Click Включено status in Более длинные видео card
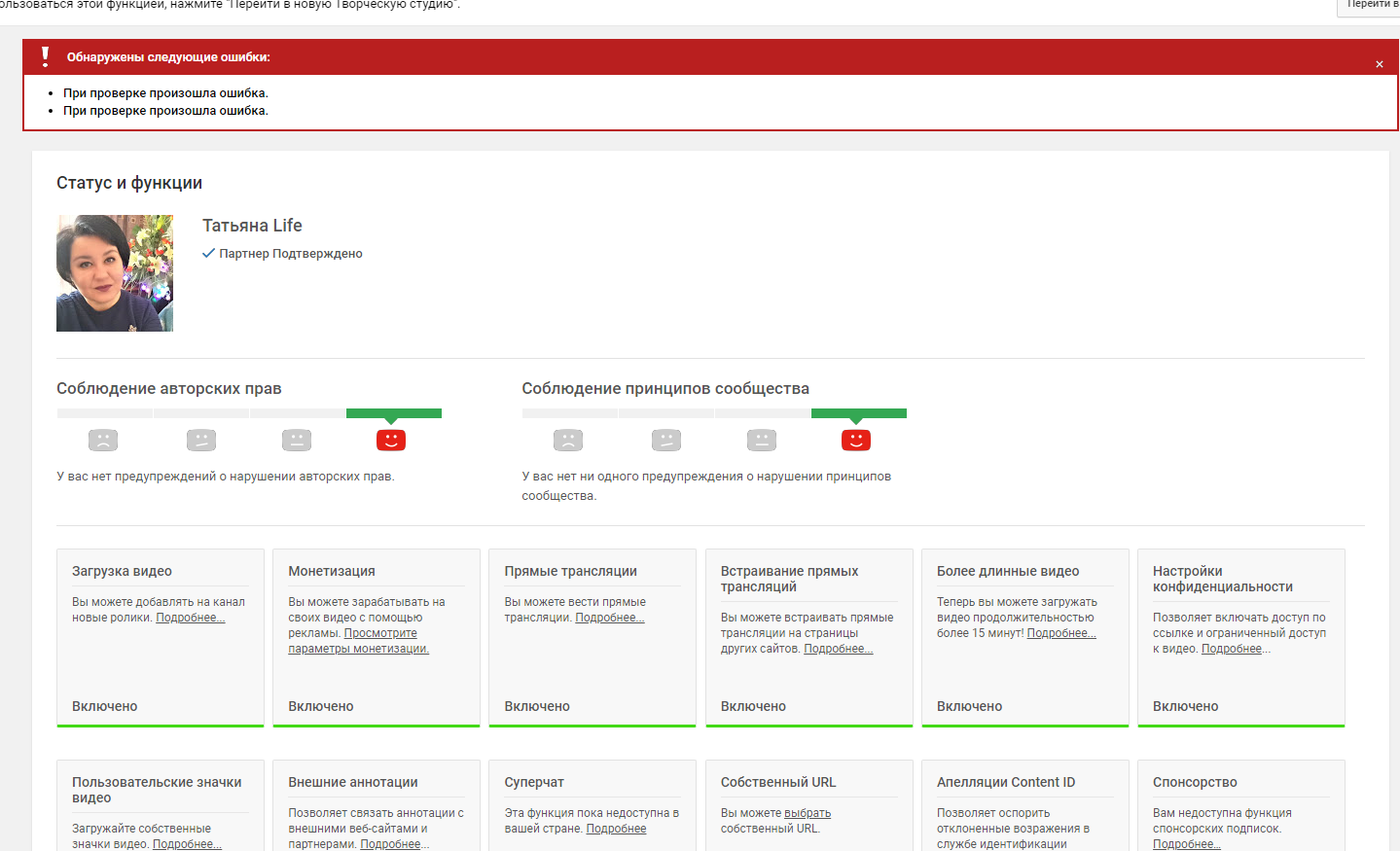1400x851 pixels. pyautogui.click(x=970, y=706)
